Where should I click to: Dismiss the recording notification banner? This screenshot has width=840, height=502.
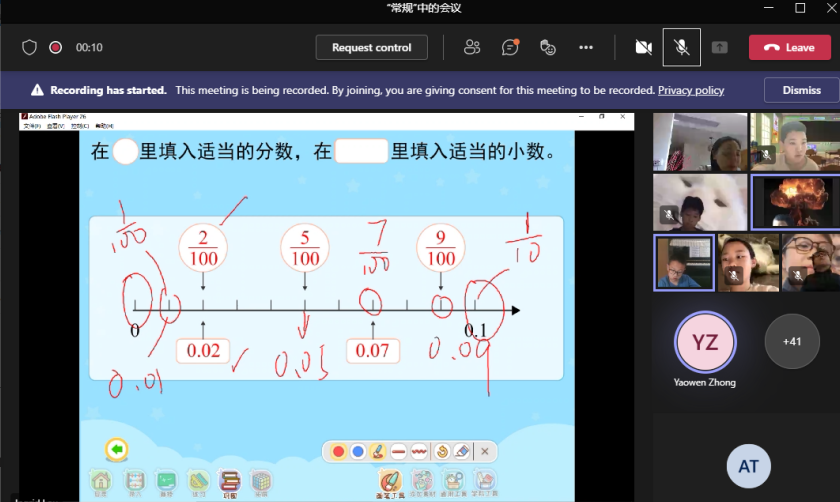coord(801,90)
